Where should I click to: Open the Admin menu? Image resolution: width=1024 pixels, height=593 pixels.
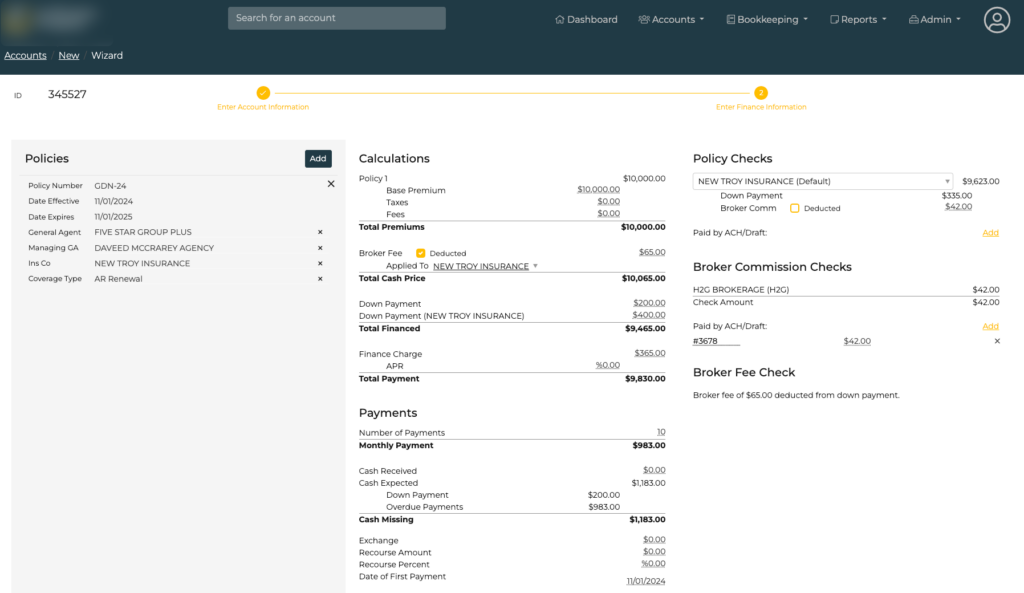coord(935,20)
